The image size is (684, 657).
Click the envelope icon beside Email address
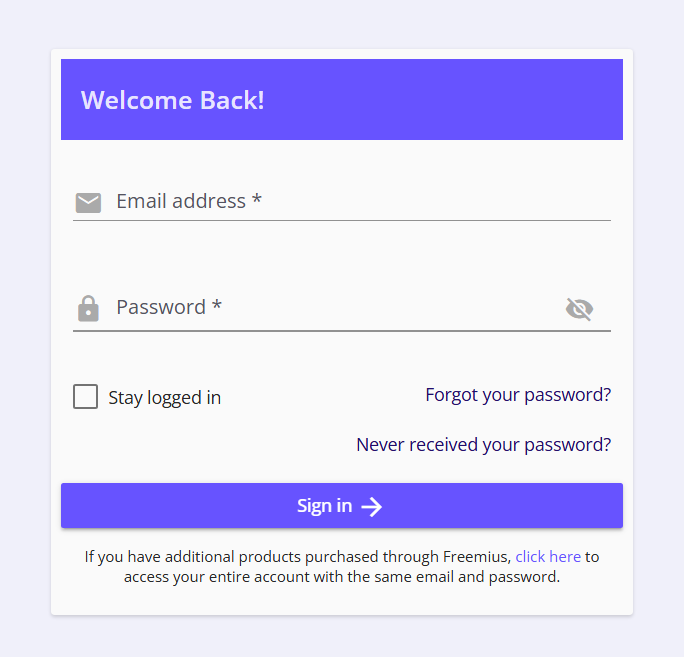coord(88,203)
